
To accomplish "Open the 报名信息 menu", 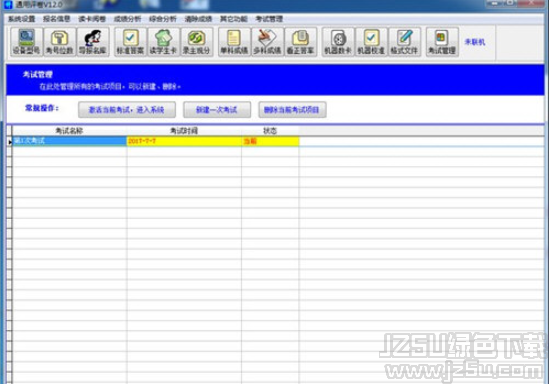I will click(57, 19).
